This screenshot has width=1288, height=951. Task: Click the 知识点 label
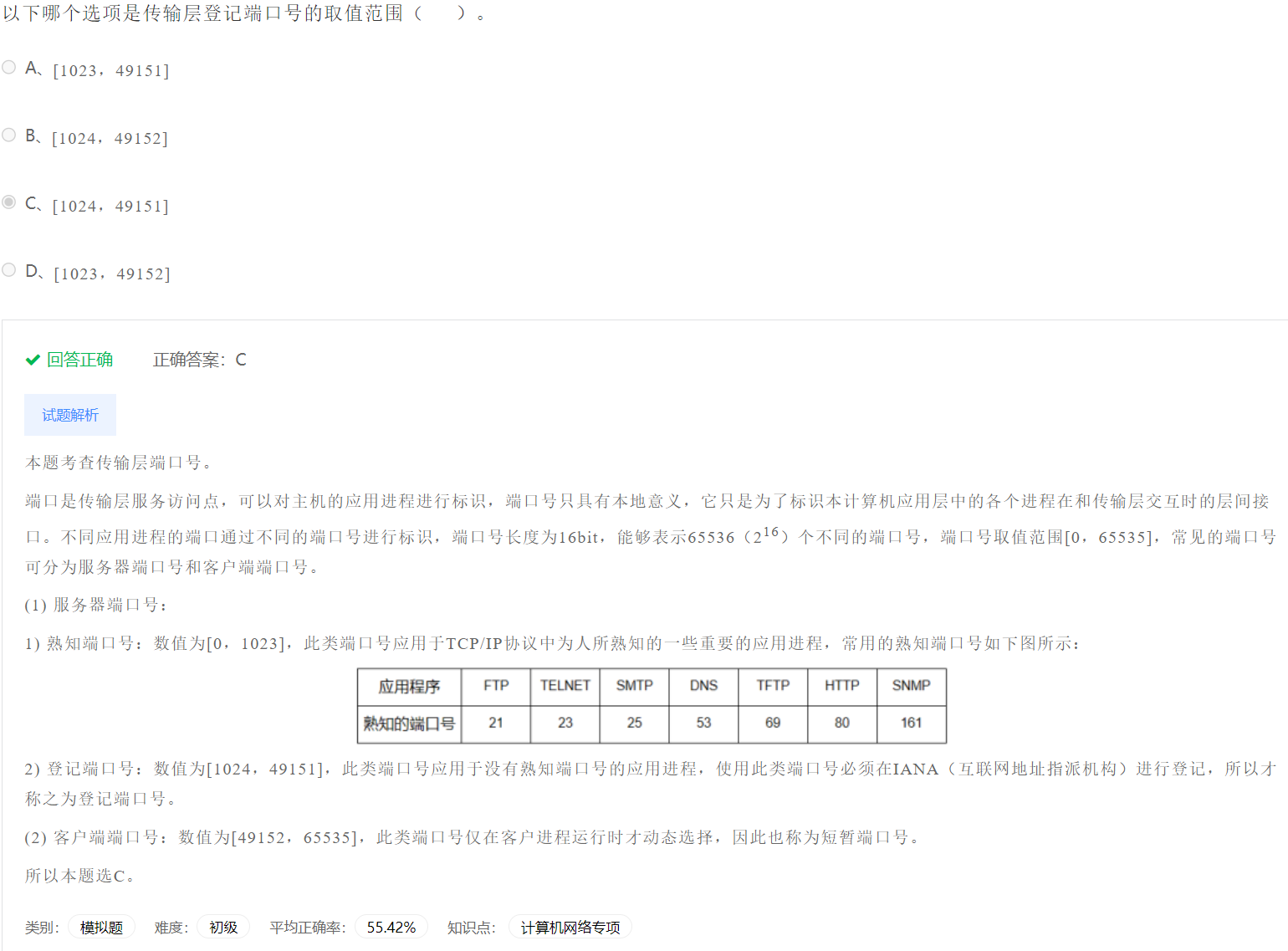coord(472,928)
